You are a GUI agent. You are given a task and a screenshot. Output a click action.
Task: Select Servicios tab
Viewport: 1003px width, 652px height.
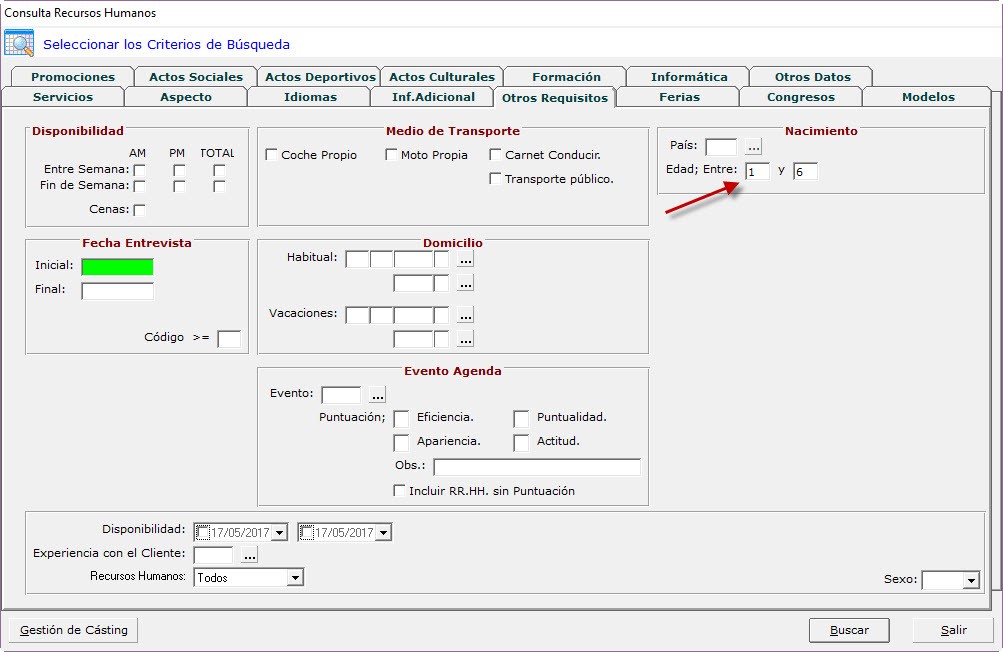pyautogui.click(x=63, y=97)
